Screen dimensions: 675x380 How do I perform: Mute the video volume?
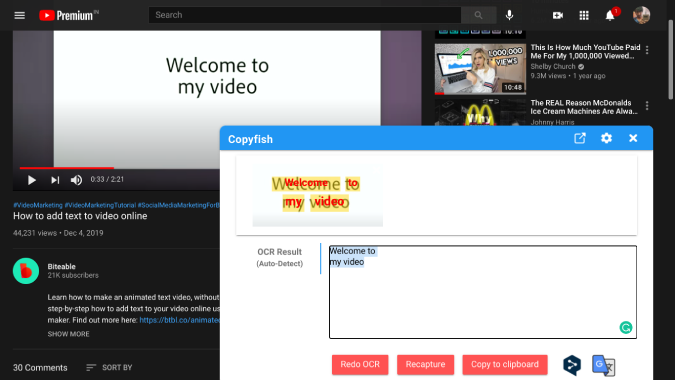click(76, 180)
